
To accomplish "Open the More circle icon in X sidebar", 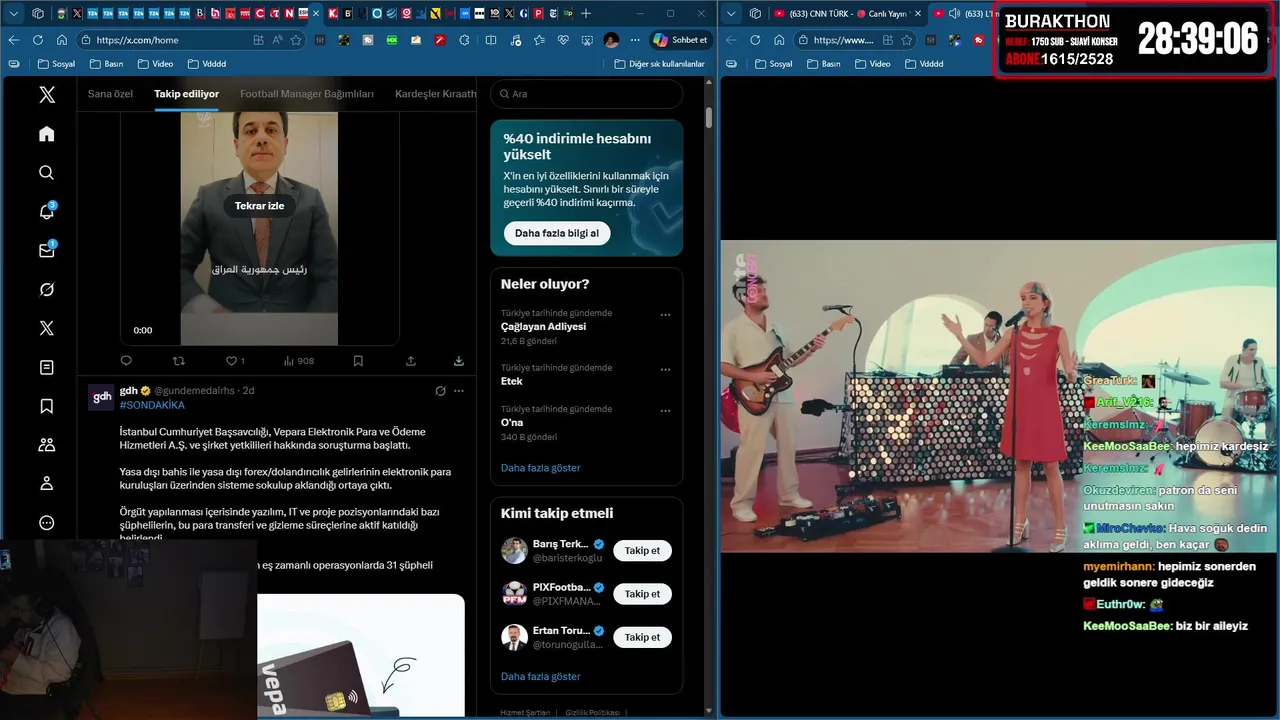I will click(x=46, y=523).
